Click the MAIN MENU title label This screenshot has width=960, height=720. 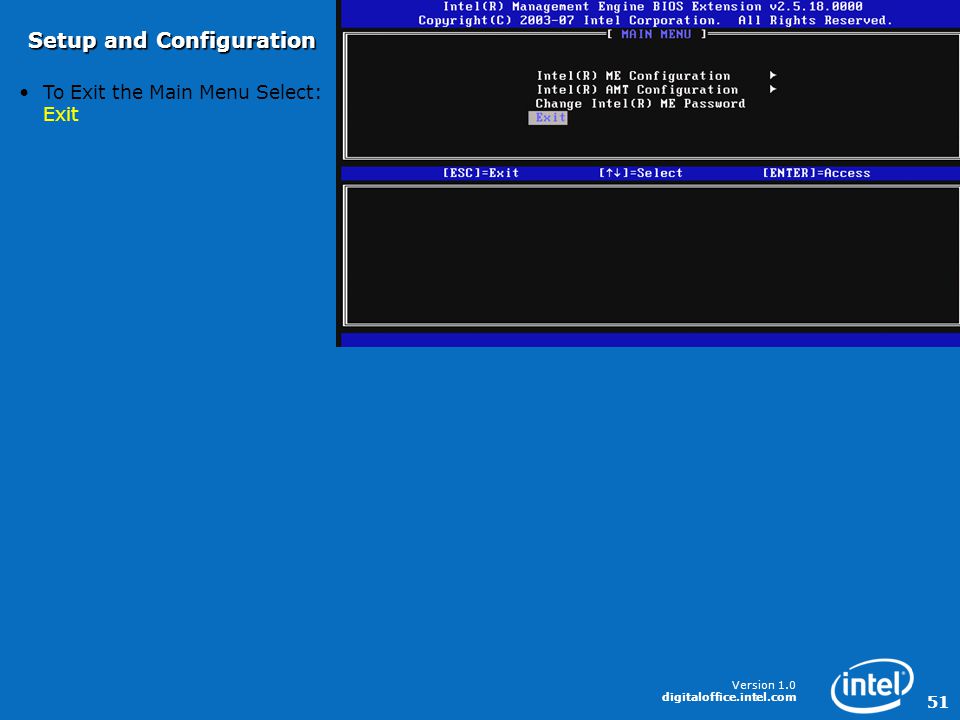656,34
